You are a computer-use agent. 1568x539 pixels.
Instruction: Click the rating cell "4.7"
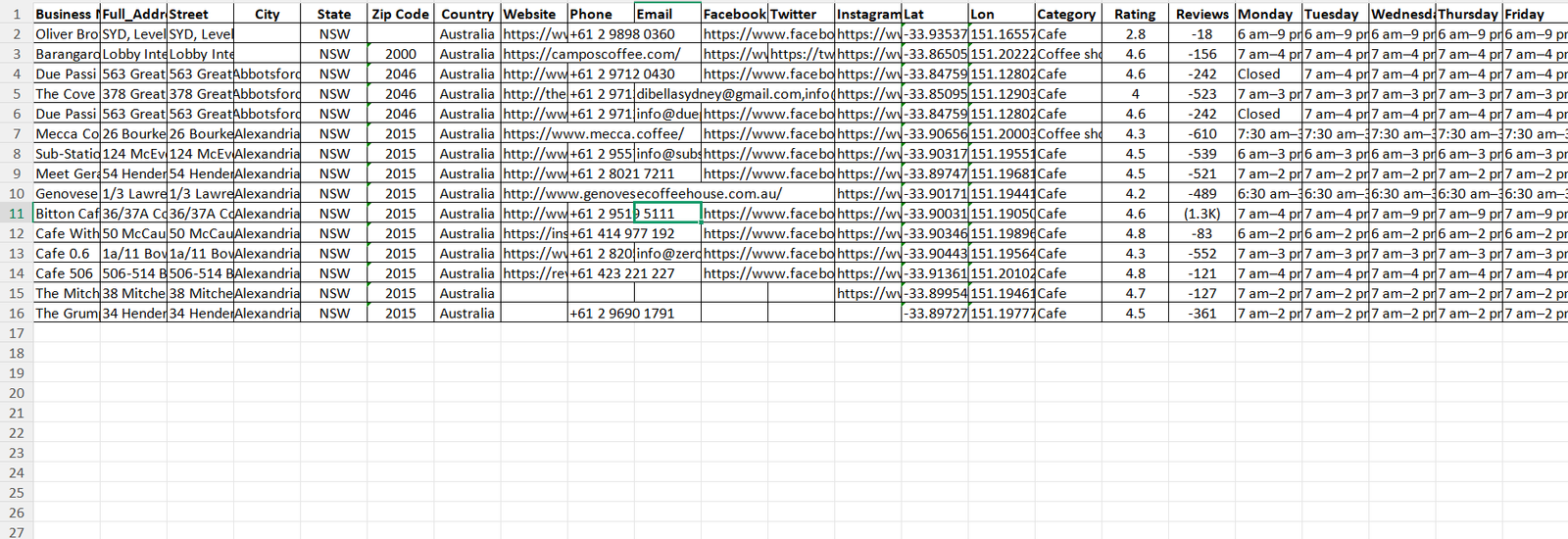click(x=1135, y=293)
